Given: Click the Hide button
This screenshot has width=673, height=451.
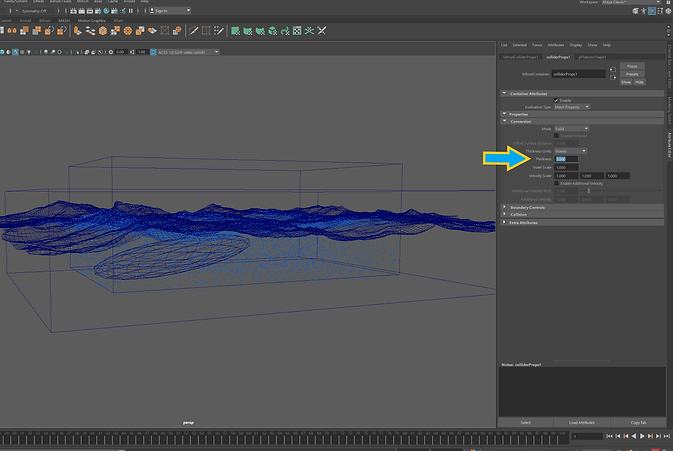Looking at the screenshot, I should 639,82.
